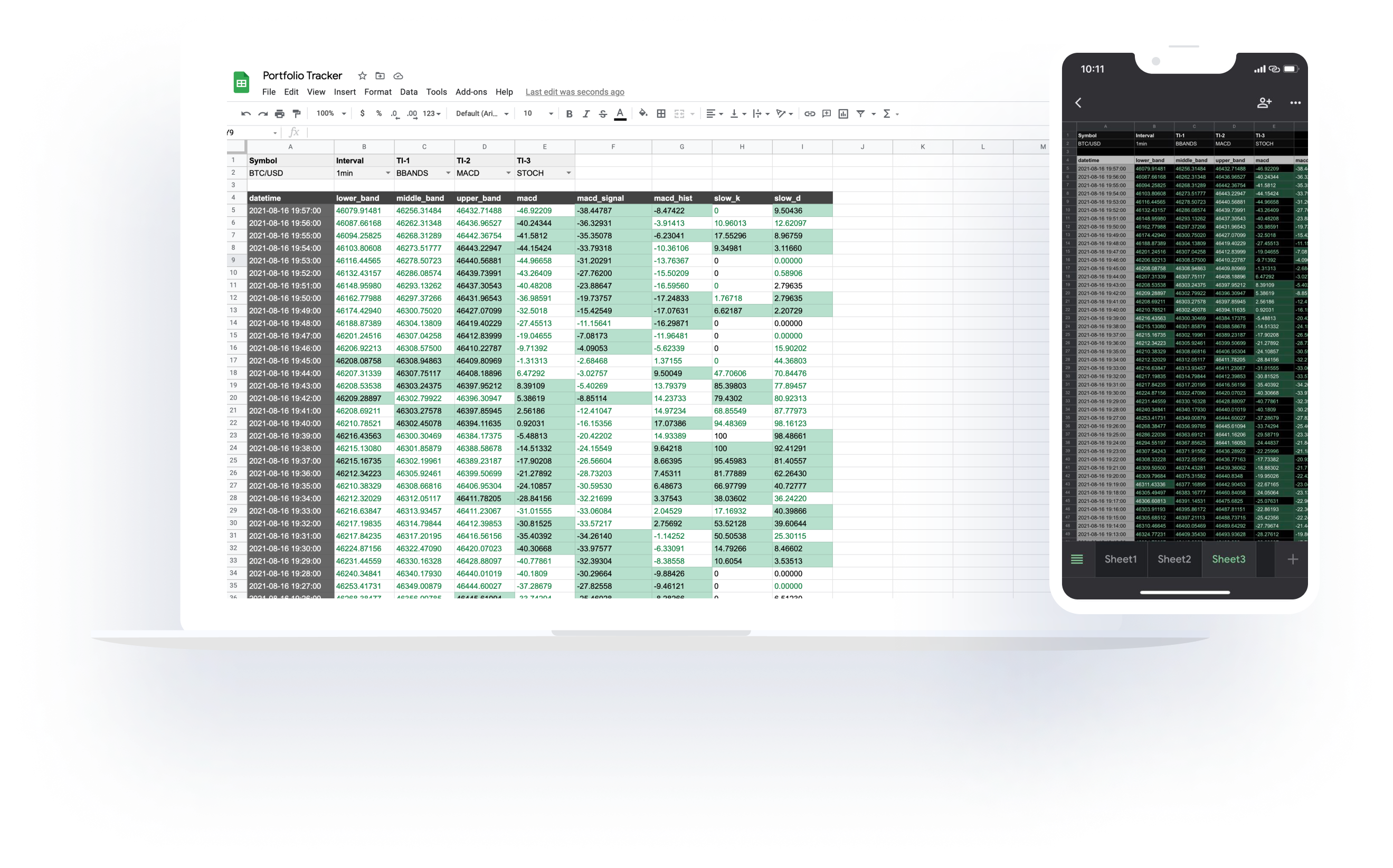This screenshot has width=1393, height=868.
Task: Open the font size 10 dropdown
Action: coord(538,113)
